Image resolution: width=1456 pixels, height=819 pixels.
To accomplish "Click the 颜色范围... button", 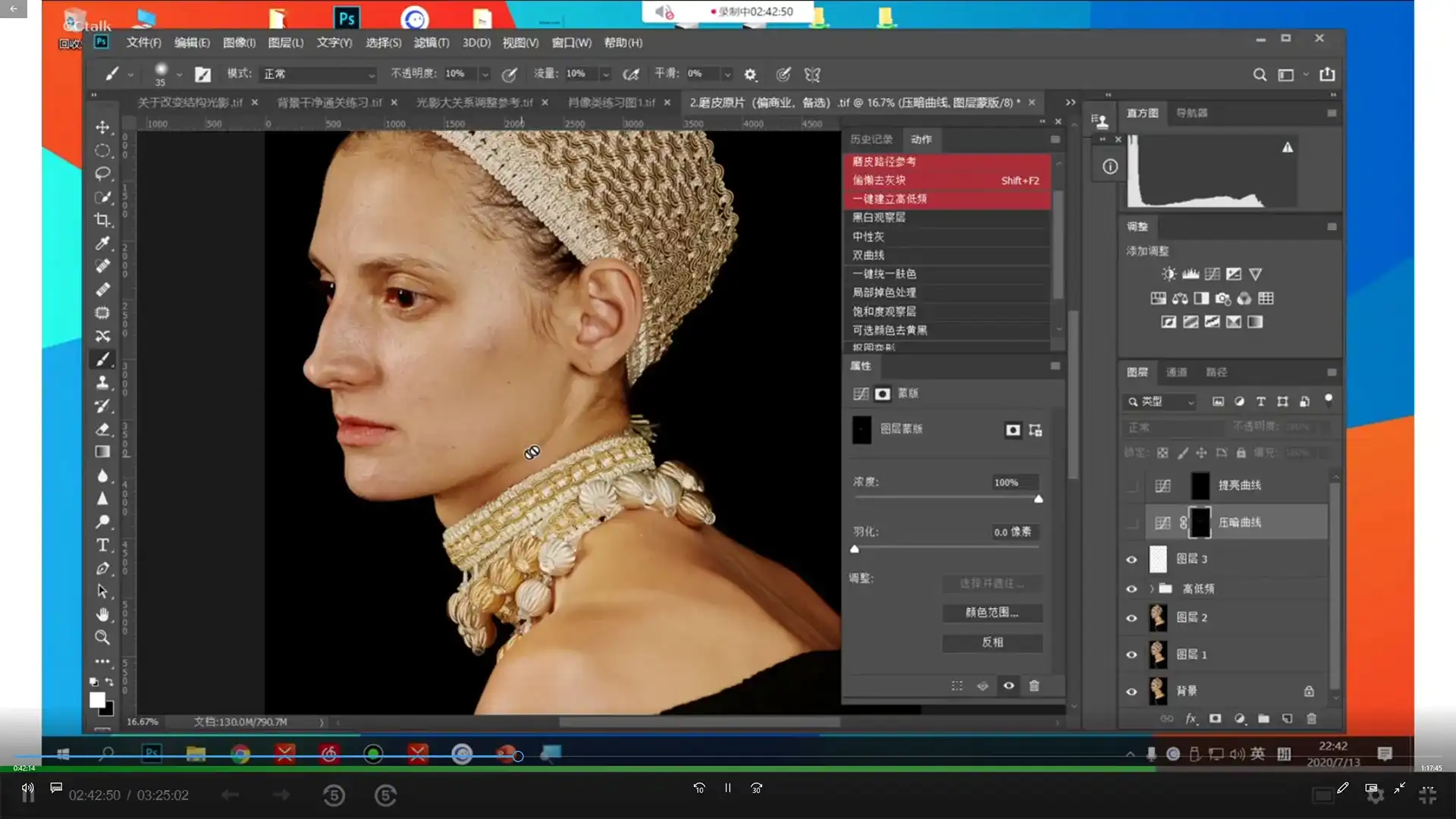I will 992,613.
